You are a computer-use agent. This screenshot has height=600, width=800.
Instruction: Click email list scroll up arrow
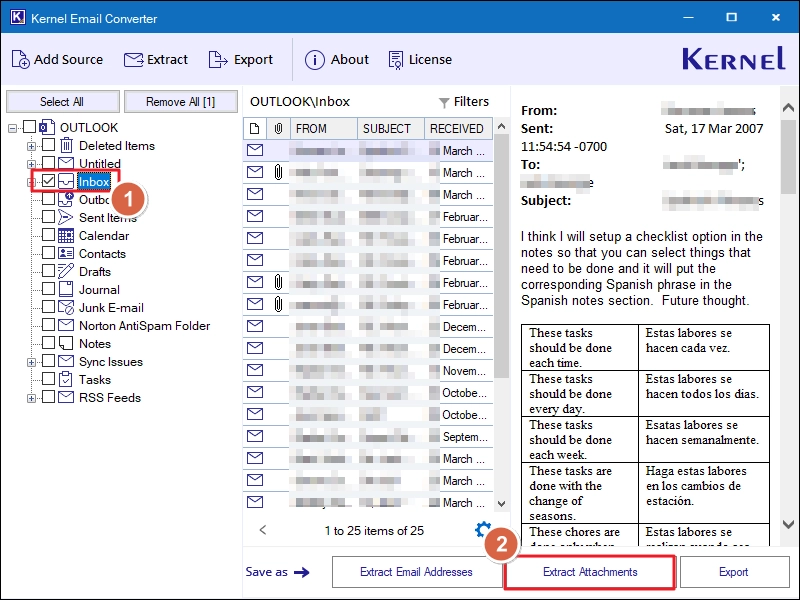[502, 126]
